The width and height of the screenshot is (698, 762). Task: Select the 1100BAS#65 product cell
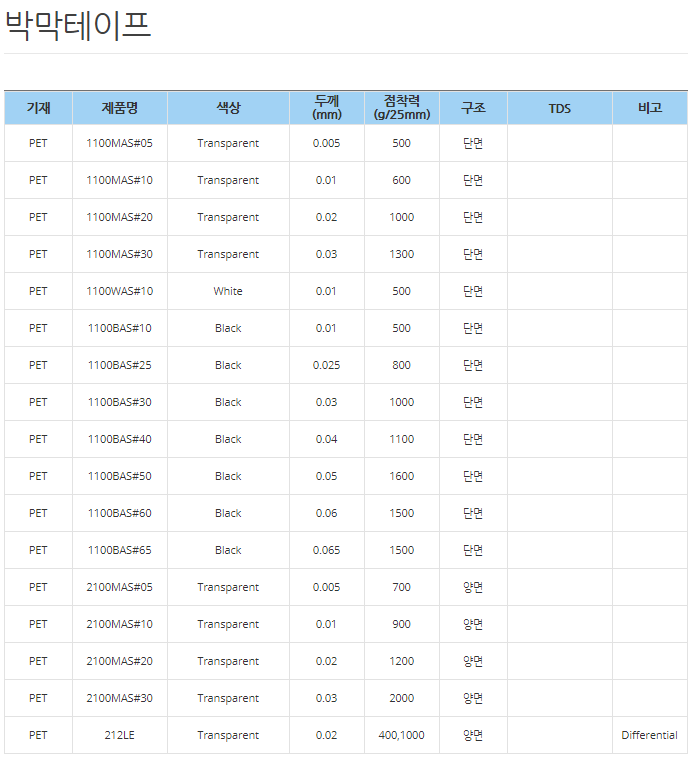pyautogui.click(x=120, y=550)
